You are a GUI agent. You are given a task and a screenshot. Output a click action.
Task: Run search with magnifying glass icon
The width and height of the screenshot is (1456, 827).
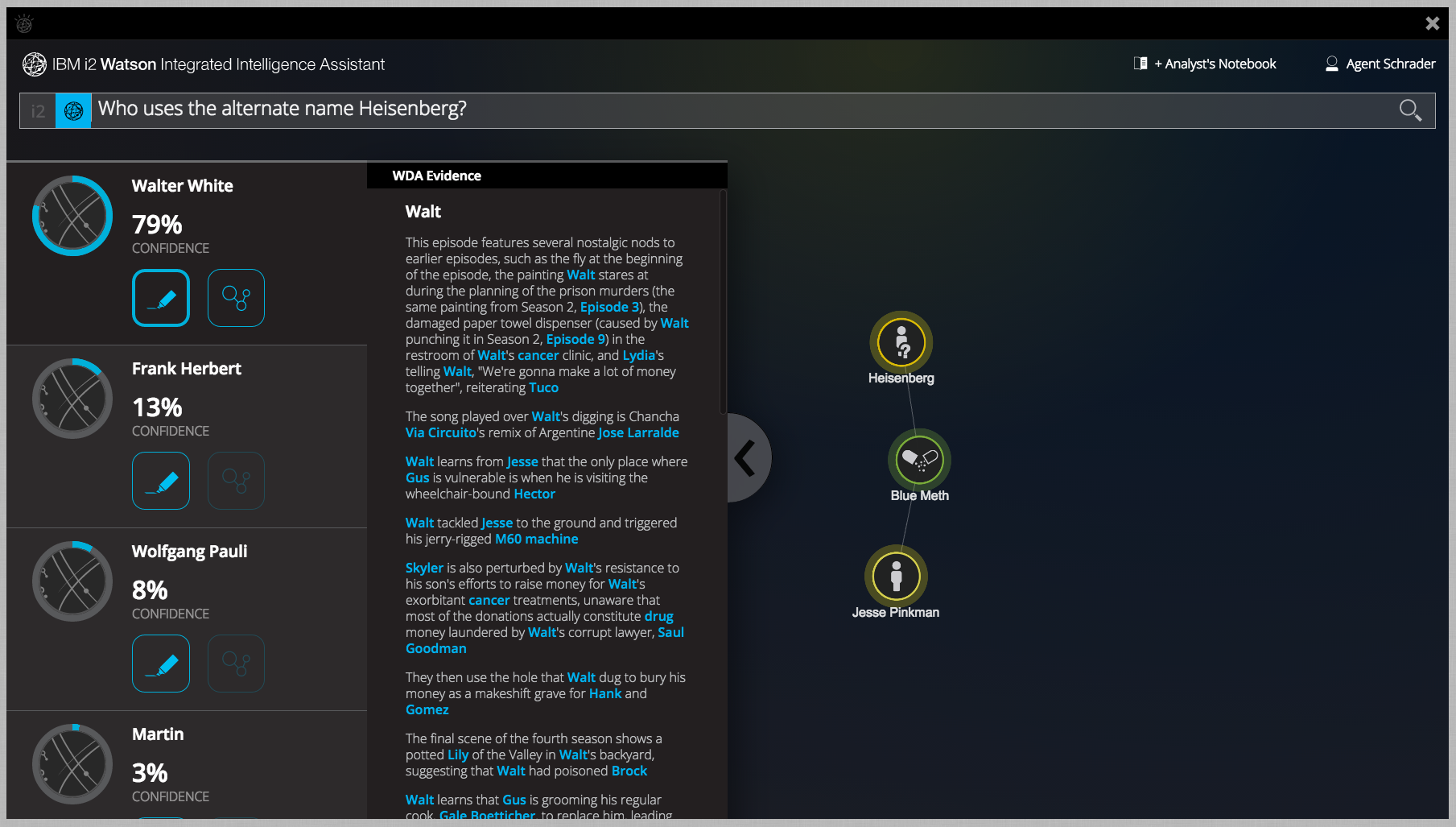click(x=1410, y=110)
